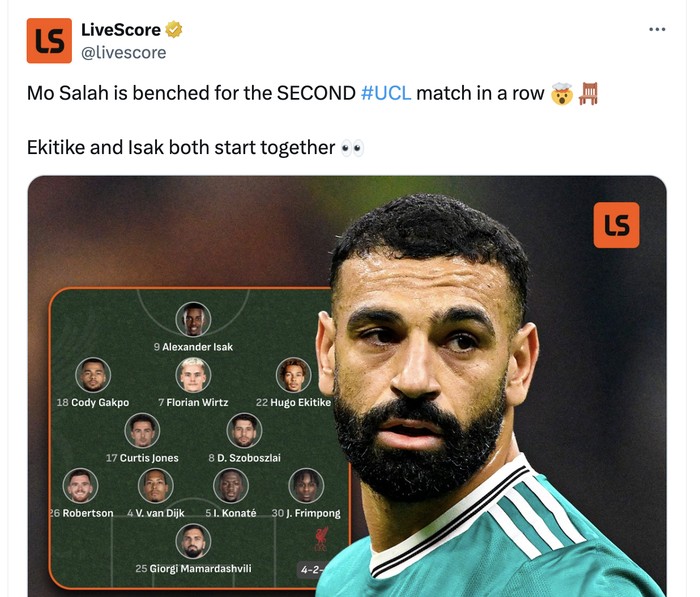Click the LiveScore account name
Viewport: 700px width, 597px height.
[x=121, y=30]
